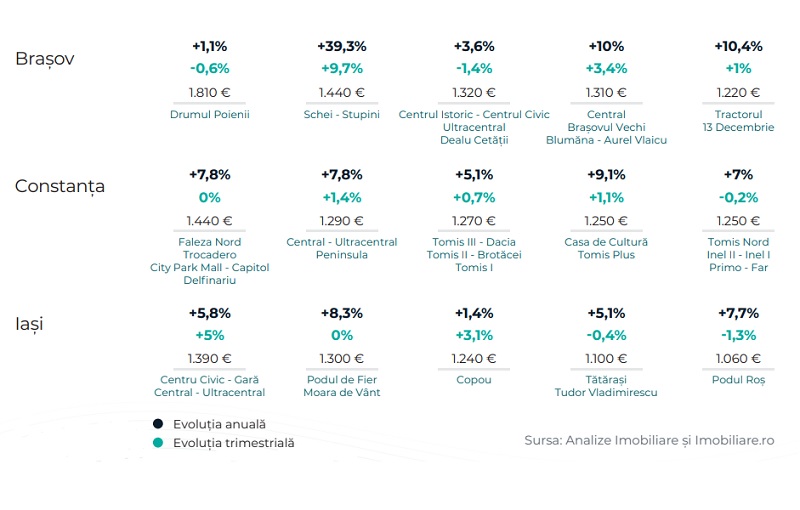The image size is (800, 510).
Task: Open the Schei - Stupini neighborhood label
Action: pyautogui.click(x=342, y=115)
